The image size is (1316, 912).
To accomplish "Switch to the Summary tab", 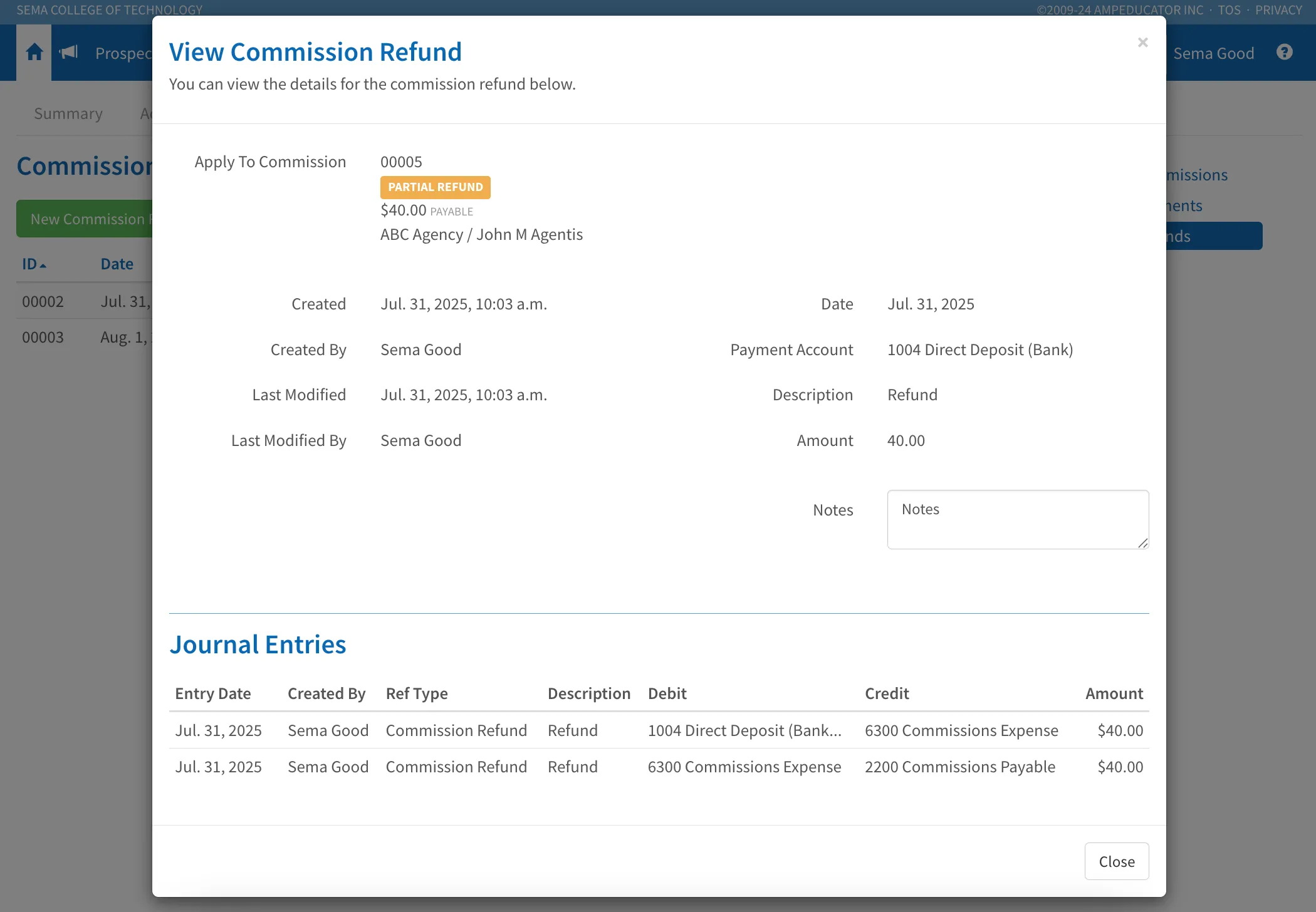I will [x=68, y=113].
